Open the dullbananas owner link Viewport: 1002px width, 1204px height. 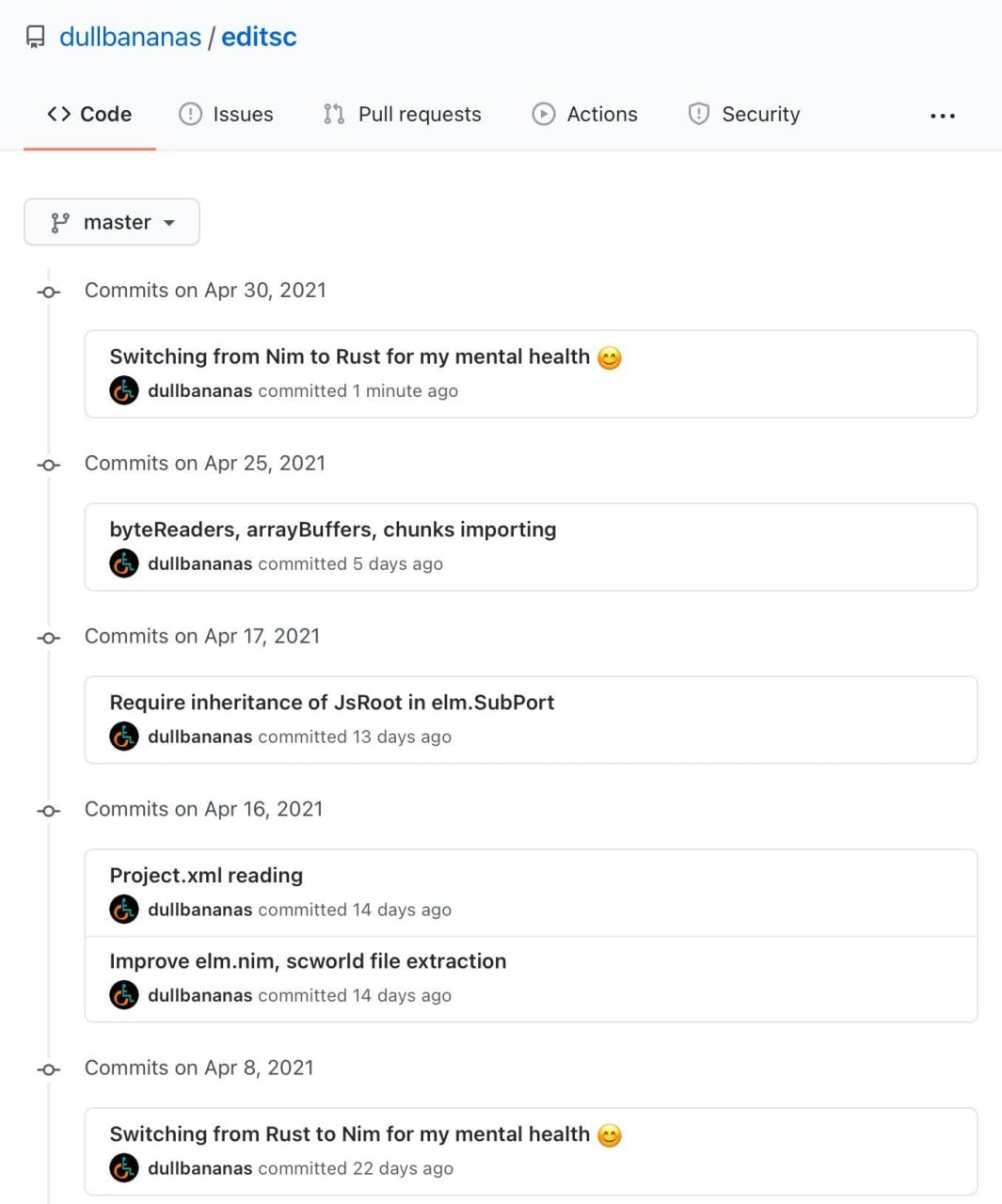point(131,37)
